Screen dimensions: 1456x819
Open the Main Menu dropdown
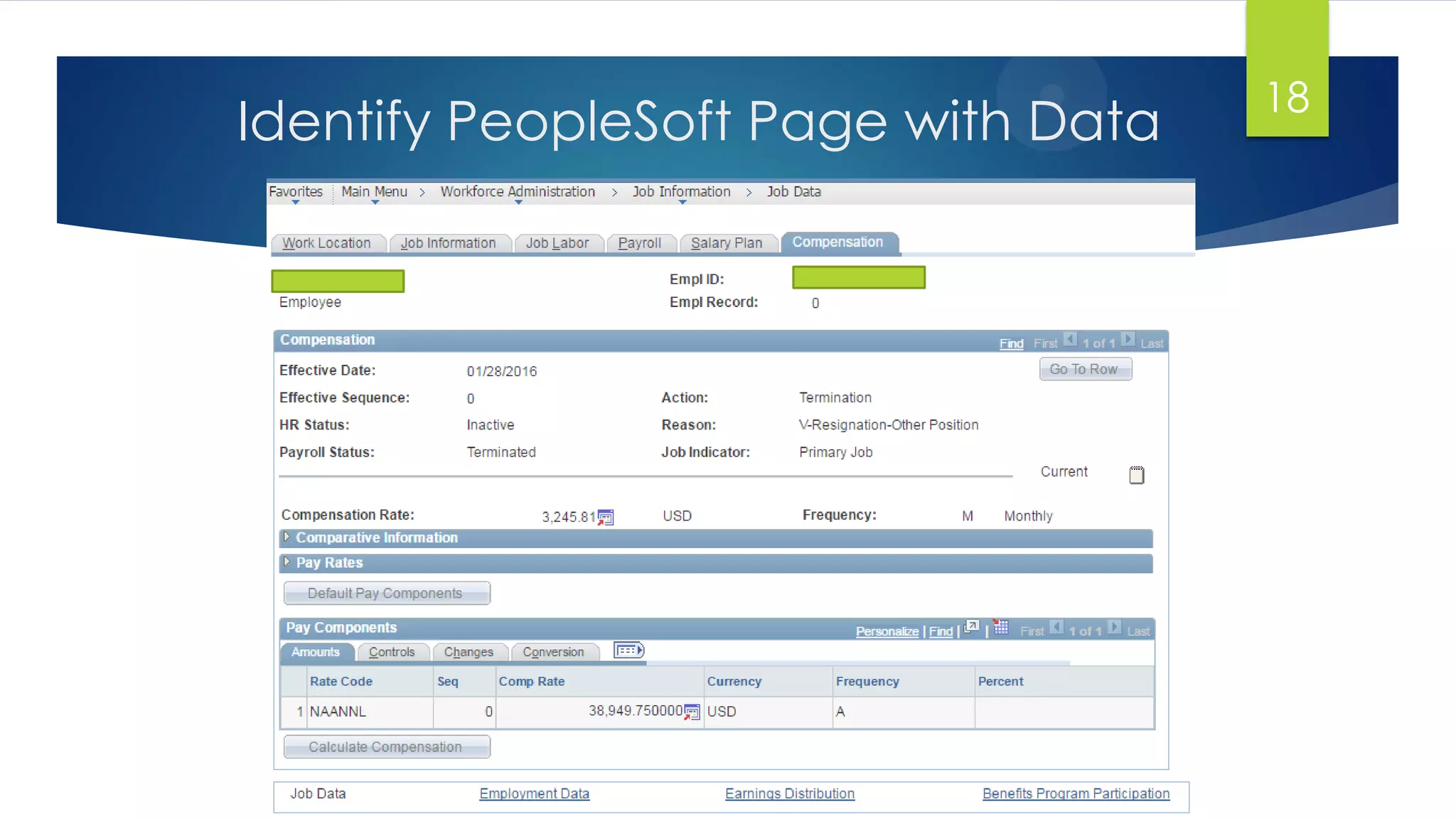tap(375, 193)
